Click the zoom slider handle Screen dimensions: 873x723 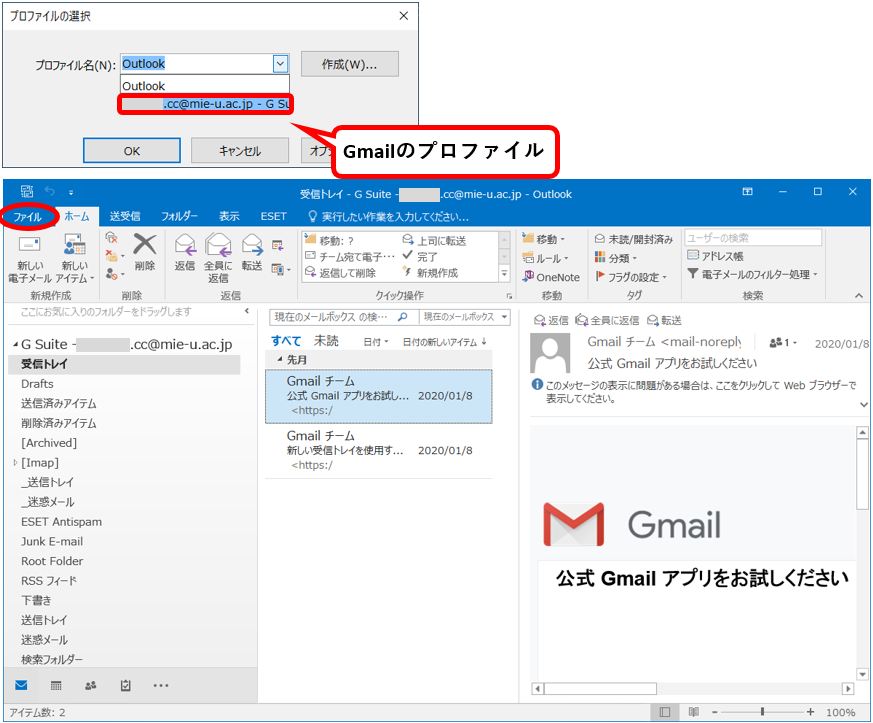tap(762, 712)
